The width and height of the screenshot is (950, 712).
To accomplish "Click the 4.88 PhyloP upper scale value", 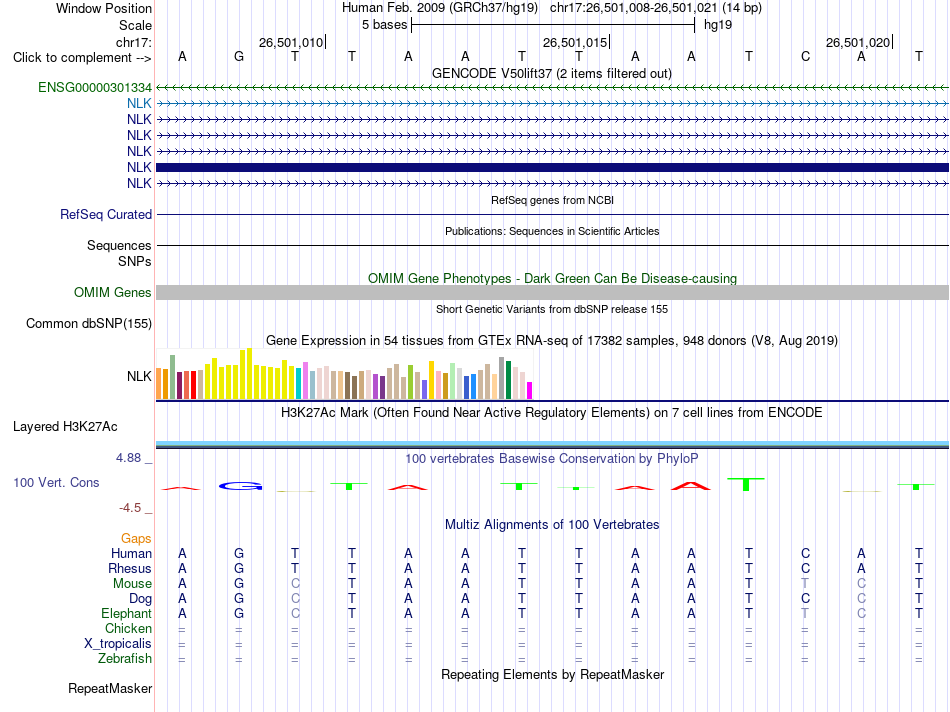I will [128, 458].
